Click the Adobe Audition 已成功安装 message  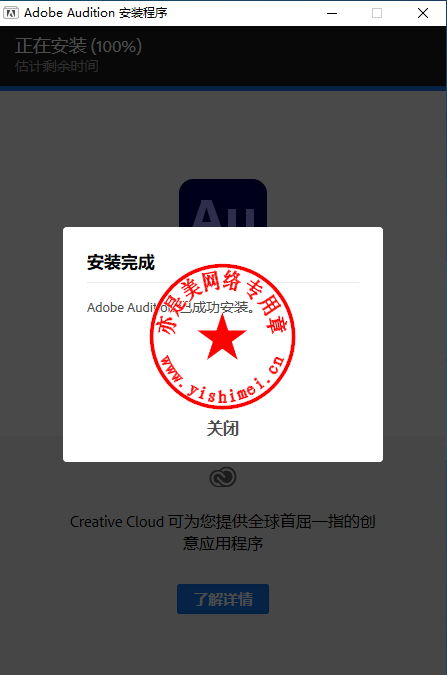171,307
